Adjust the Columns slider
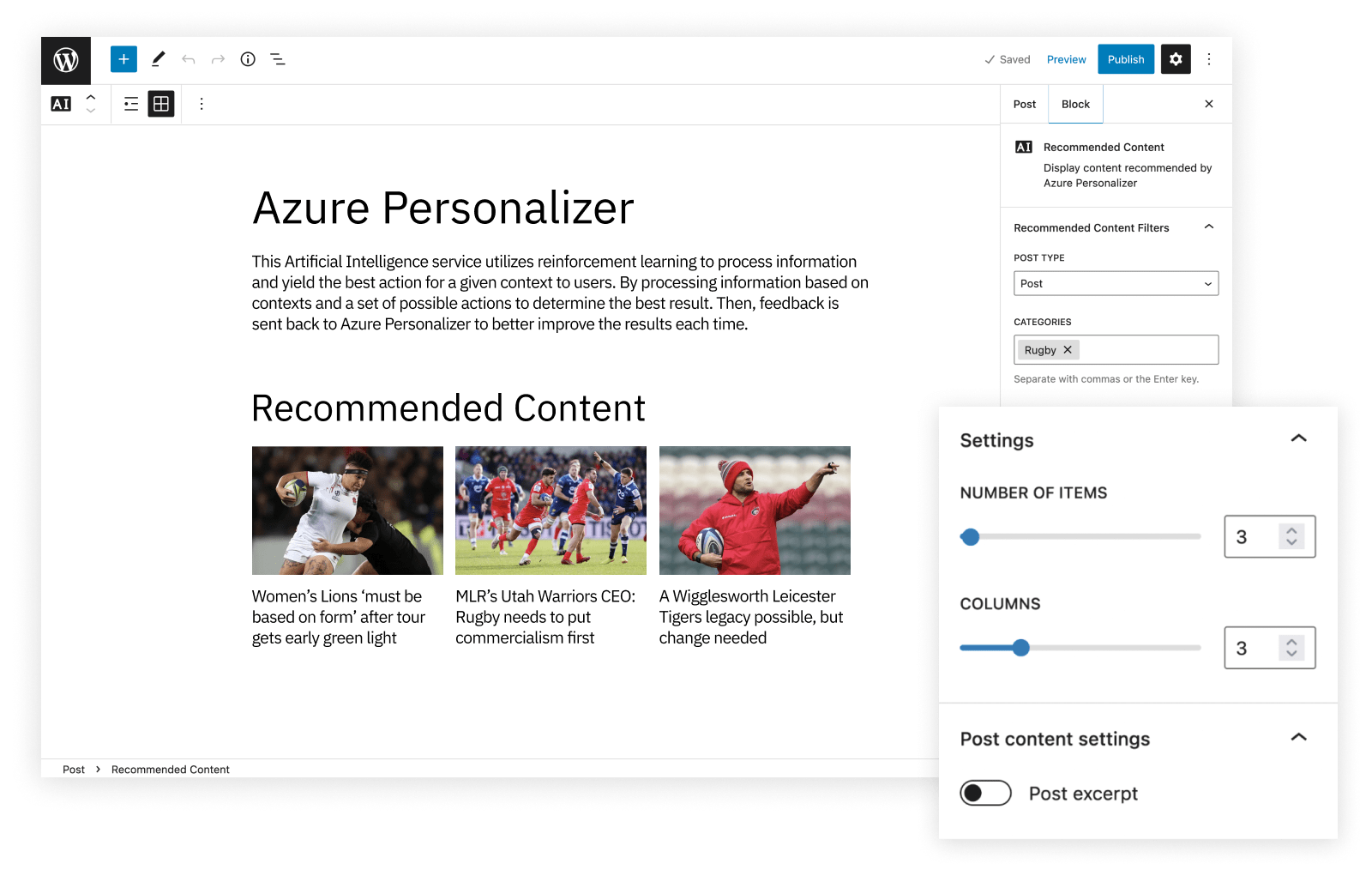This screenshot has height=870, width=1372. (x=1080, y=648)
